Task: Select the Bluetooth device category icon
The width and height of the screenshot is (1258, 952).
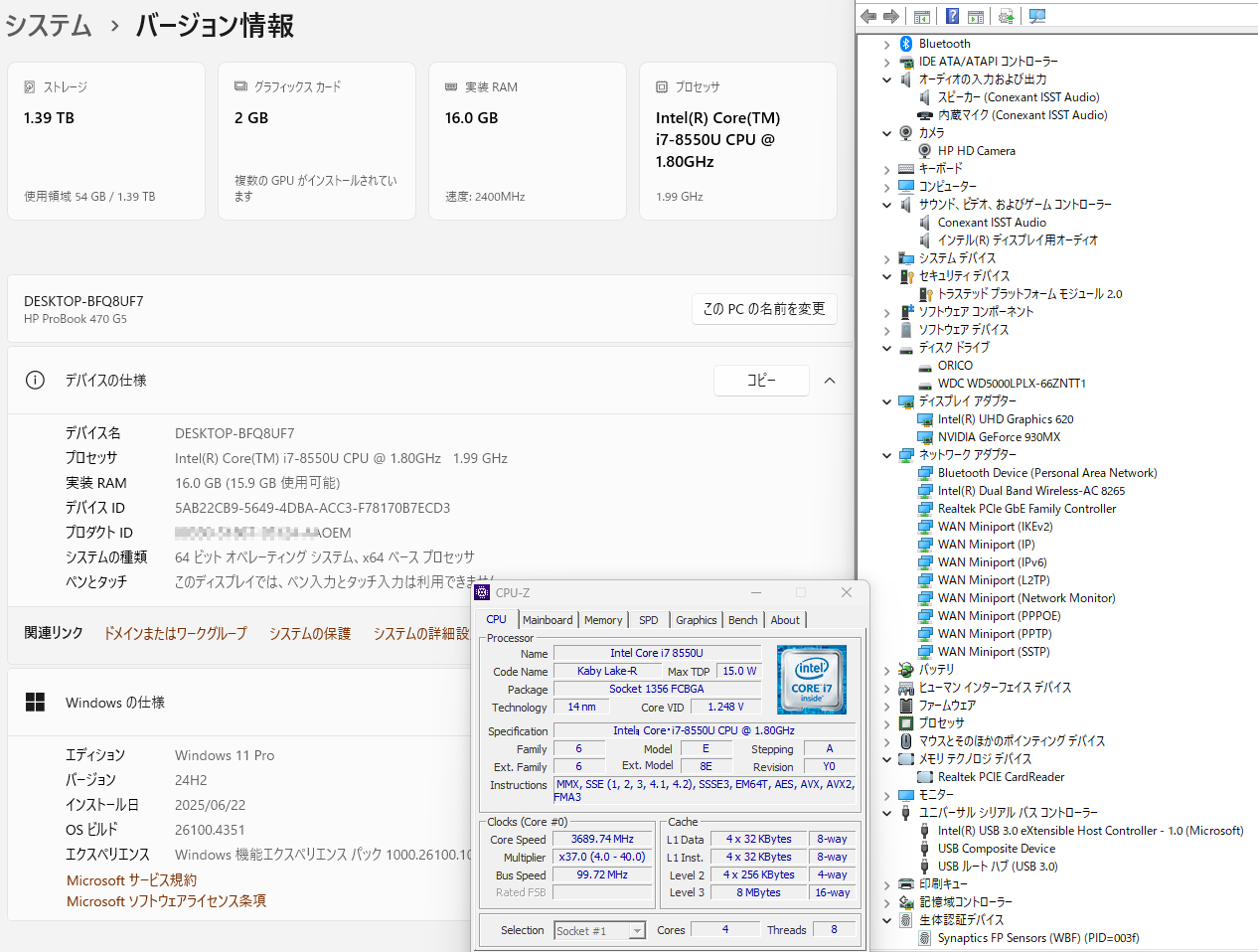Action: click(906, 44)
